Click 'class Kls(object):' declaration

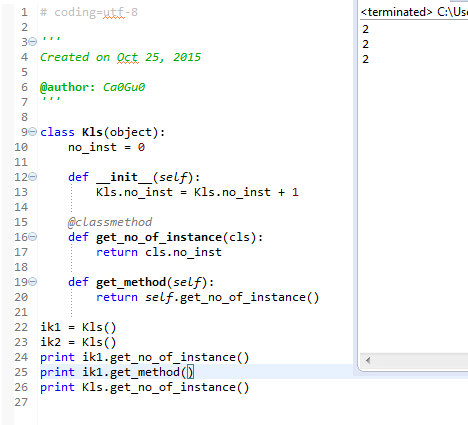(103, 132)
